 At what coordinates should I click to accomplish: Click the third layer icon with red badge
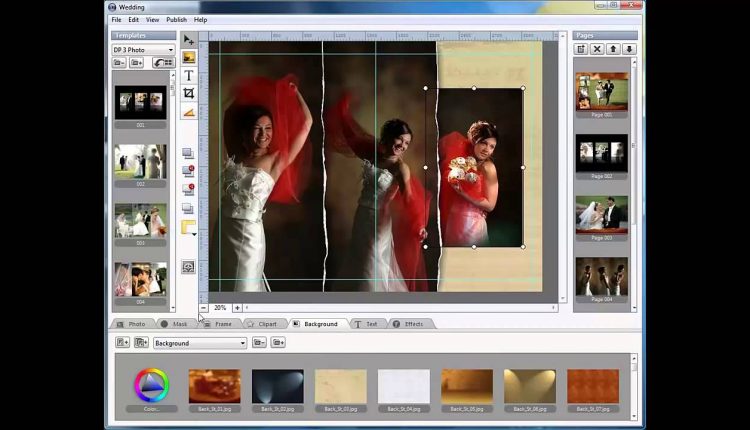click(188, 189)
